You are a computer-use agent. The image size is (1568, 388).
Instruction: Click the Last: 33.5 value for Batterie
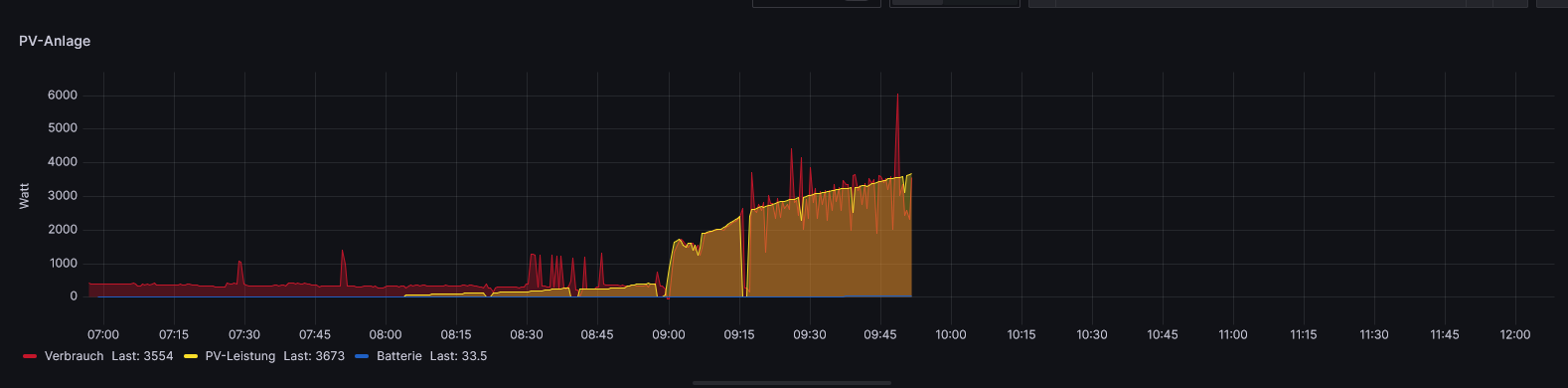(x=459, y=356)
